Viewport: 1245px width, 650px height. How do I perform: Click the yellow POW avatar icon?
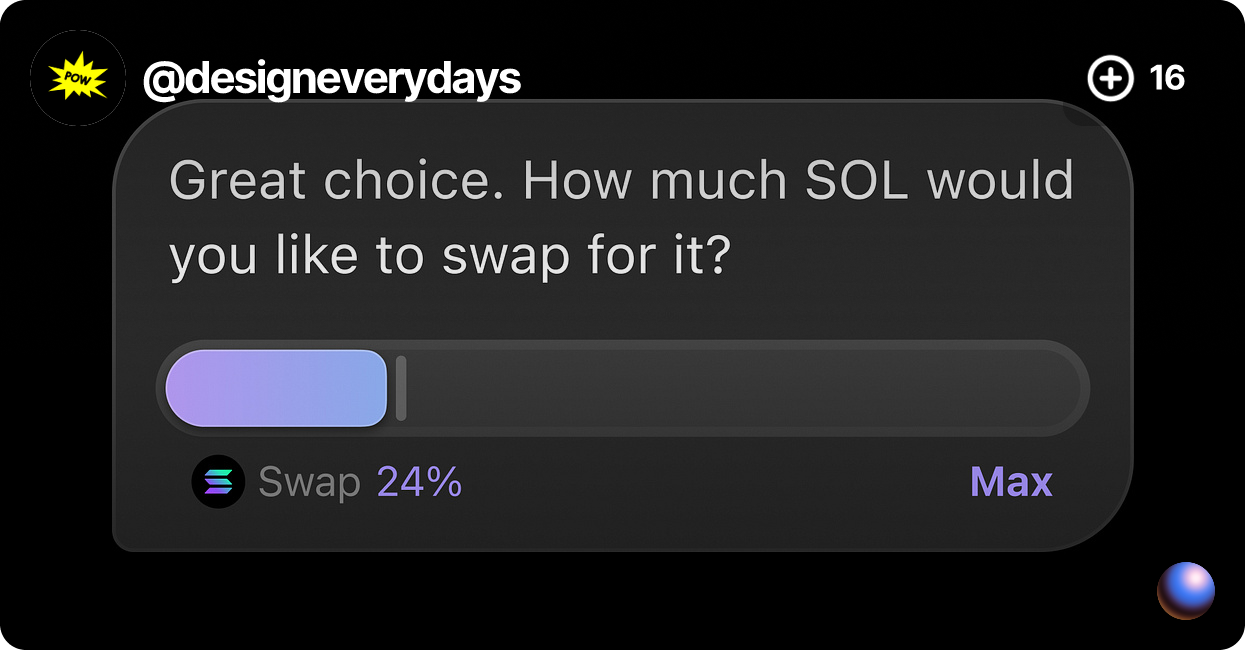point(78,78)
